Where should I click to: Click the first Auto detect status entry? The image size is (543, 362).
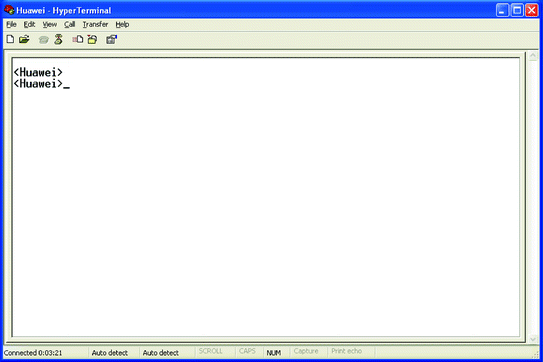click(109, 353)
